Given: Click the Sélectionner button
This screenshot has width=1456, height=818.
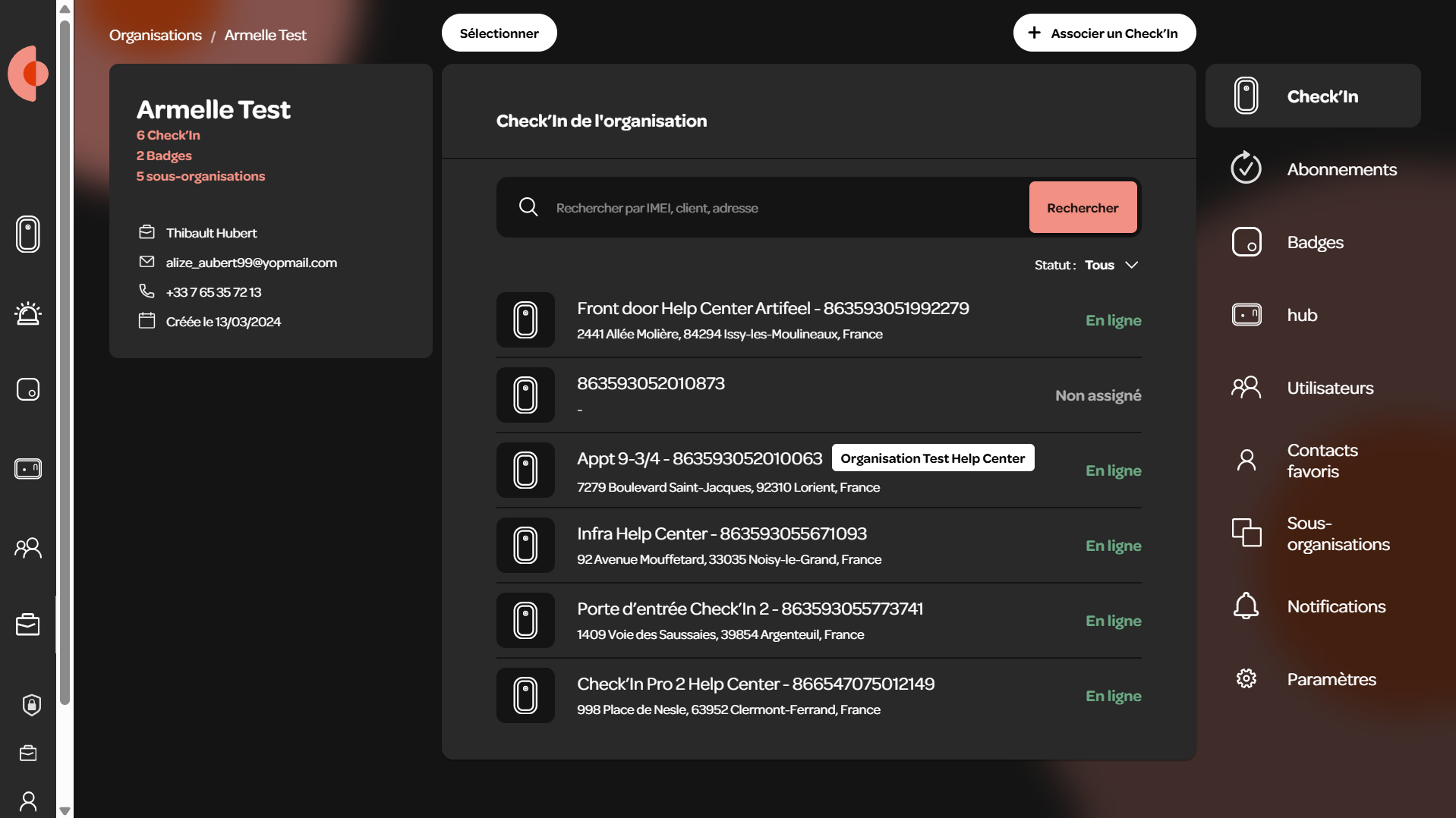Looking at the screenshot, I should [500, 33].
